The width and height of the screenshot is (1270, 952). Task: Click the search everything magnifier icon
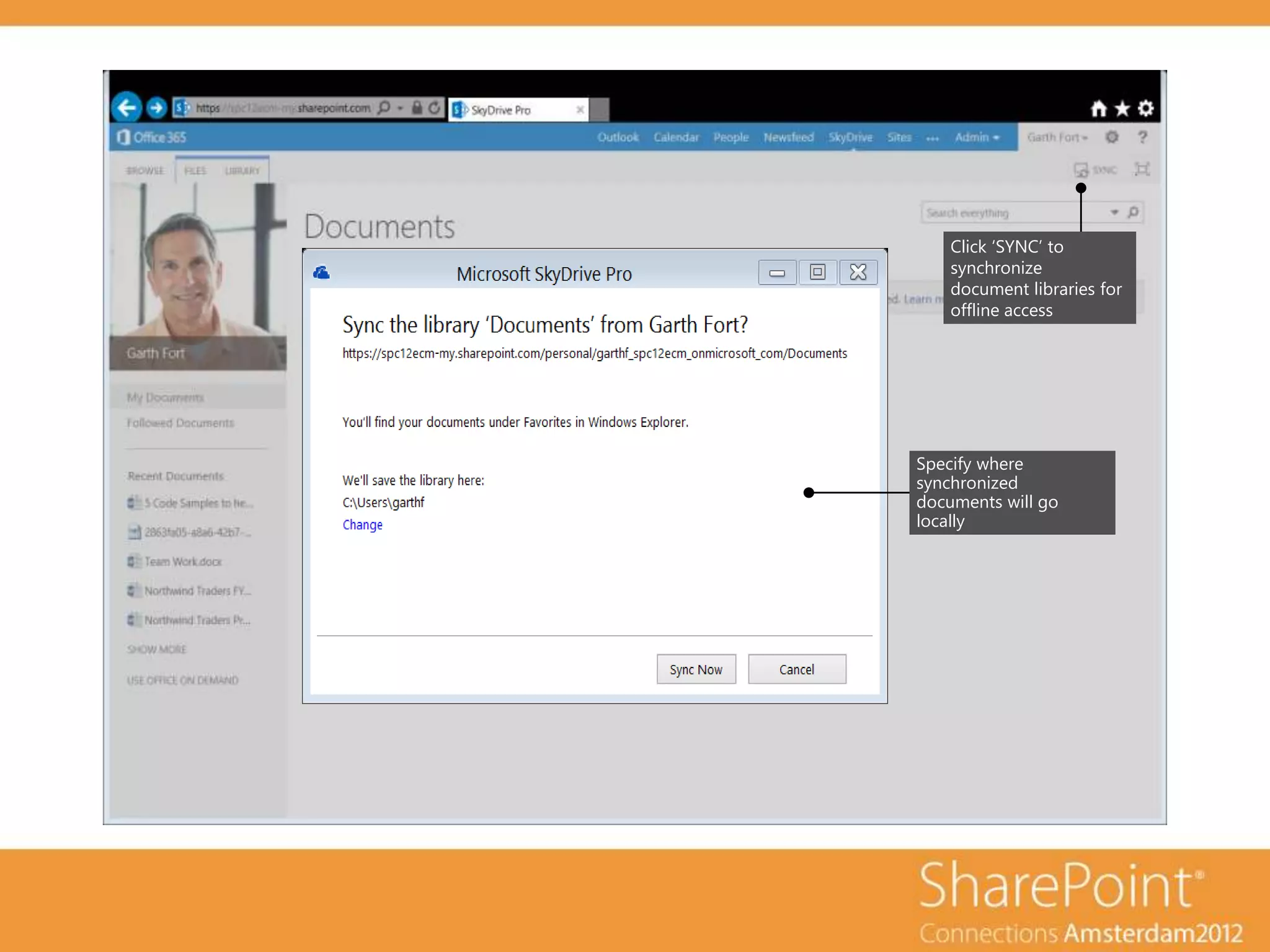(1132, 213)
